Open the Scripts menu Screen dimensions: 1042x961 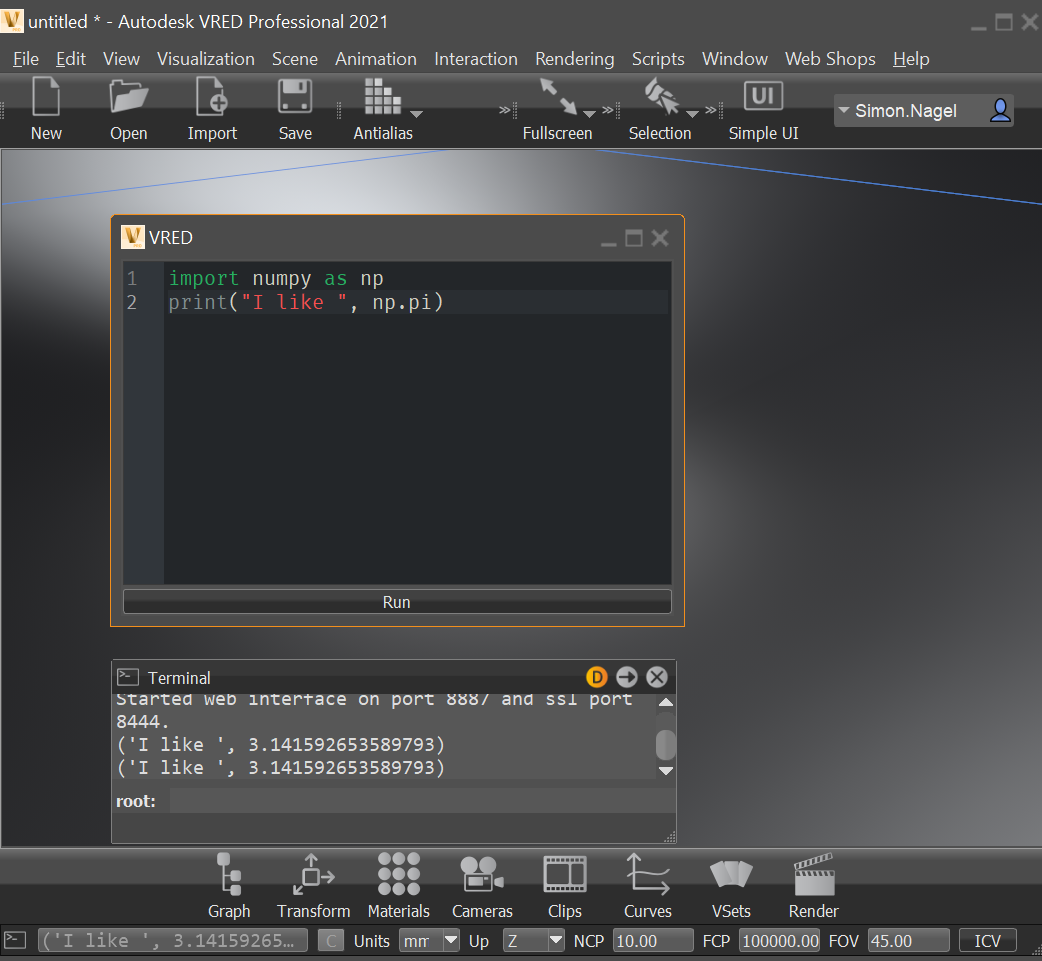pos(658,59)
